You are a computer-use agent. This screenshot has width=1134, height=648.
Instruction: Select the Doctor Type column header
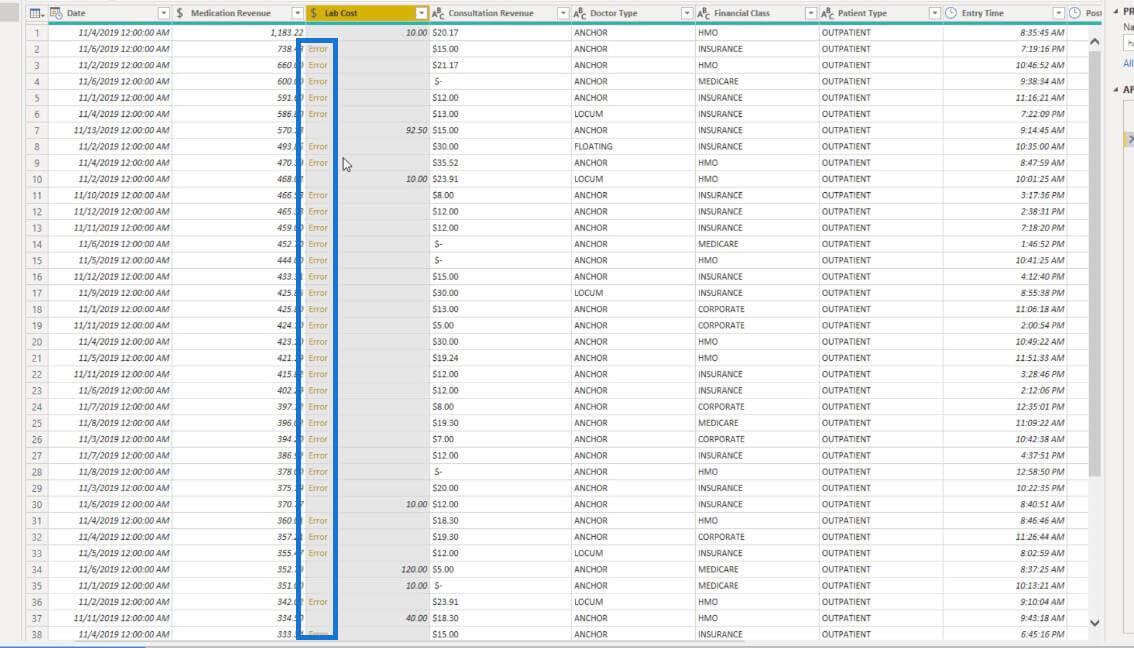click(x=633, y=13)
